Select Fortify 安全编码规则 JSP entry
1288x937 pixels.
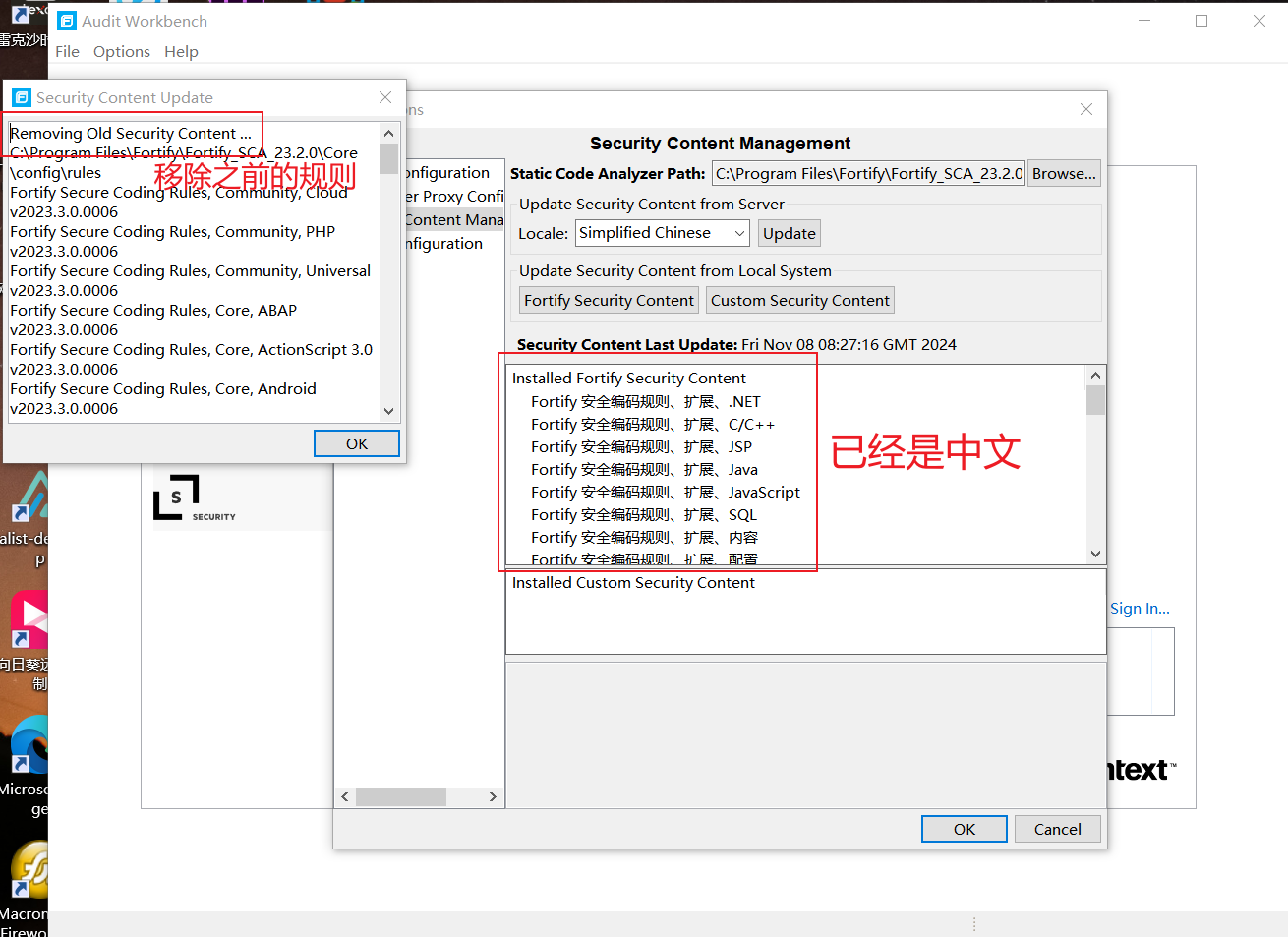(x=641, y=446)
